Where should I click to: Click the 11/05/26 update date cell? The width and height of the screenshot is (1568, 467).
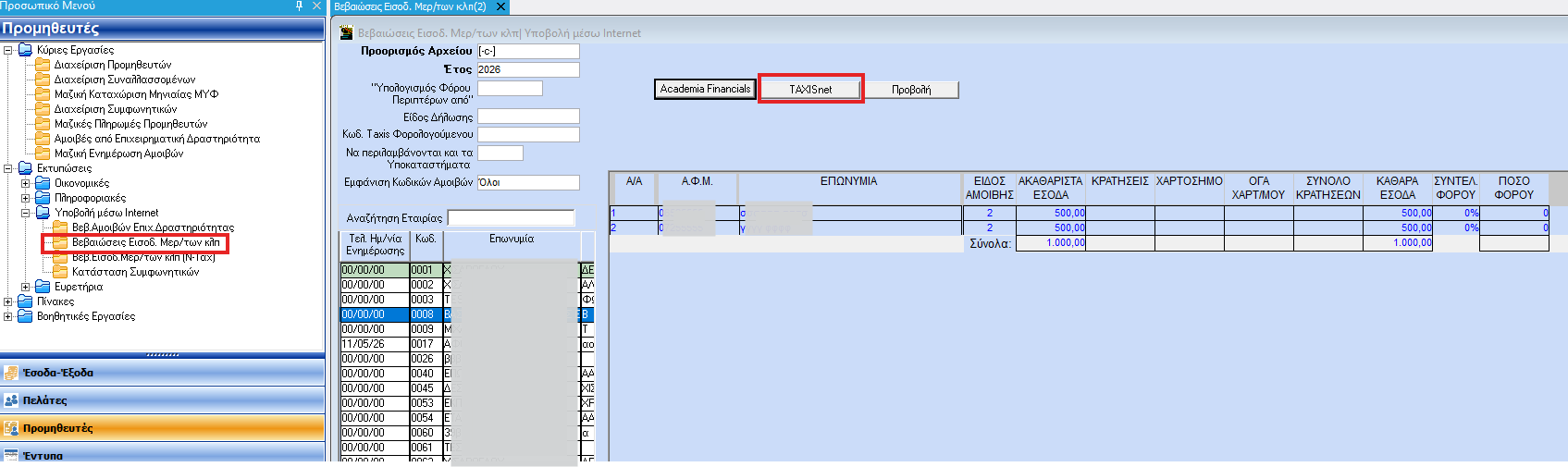click(x=375, y=344)
